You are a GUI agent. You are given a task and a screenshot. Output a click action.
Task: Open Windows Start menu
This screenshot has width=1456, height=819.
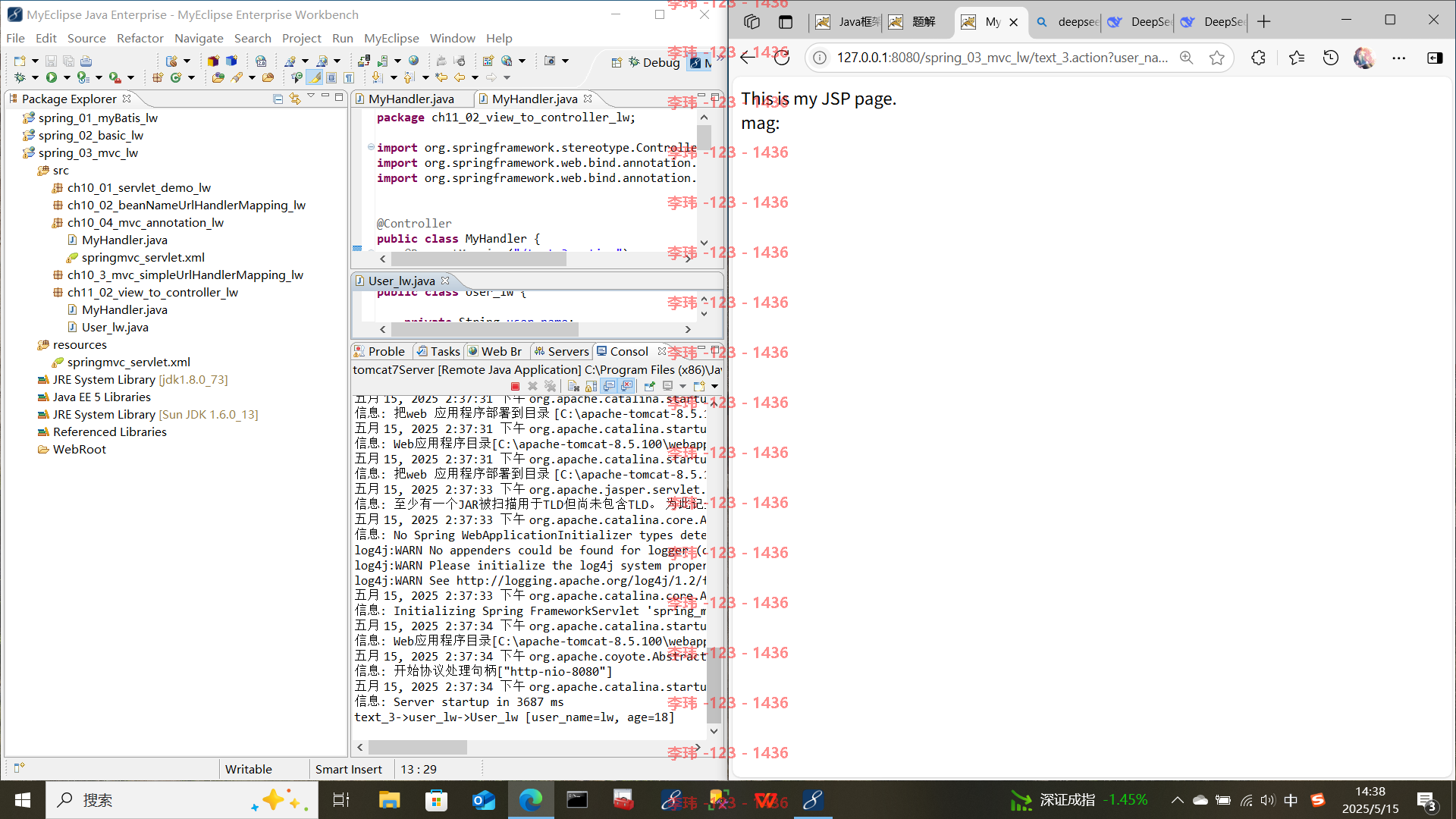tap(23, 800)
